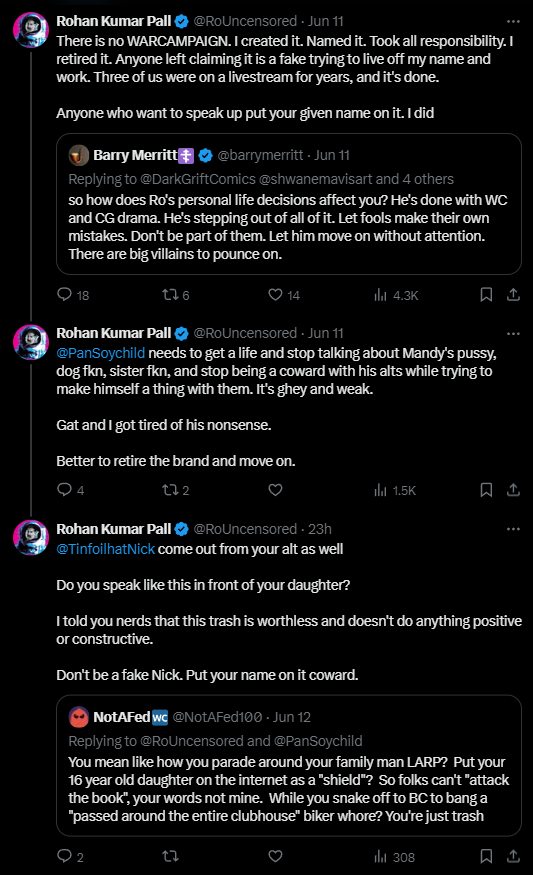View analytics showing 4.3K views

pyautogui.click(x=396, y=295)
